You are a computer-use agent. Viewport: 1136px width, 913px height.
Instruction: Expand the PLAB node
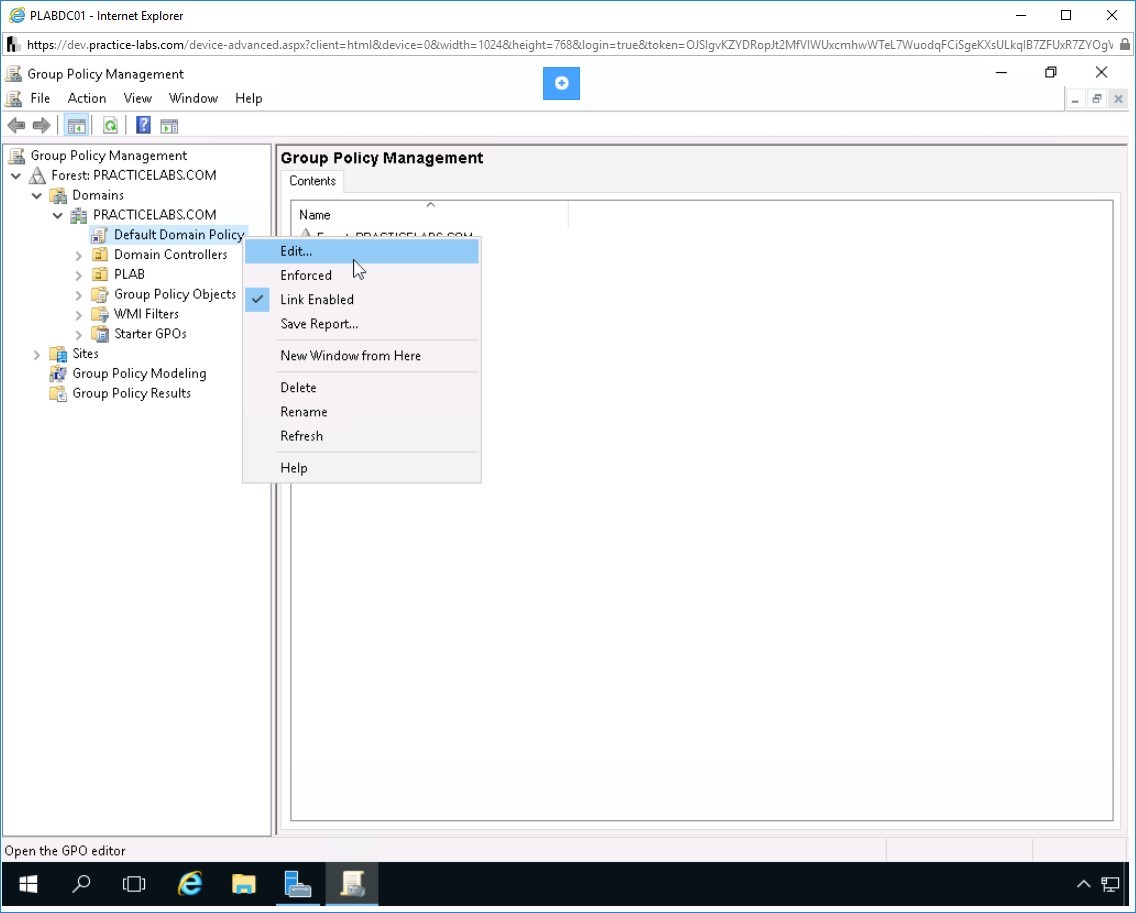(78, 275)
